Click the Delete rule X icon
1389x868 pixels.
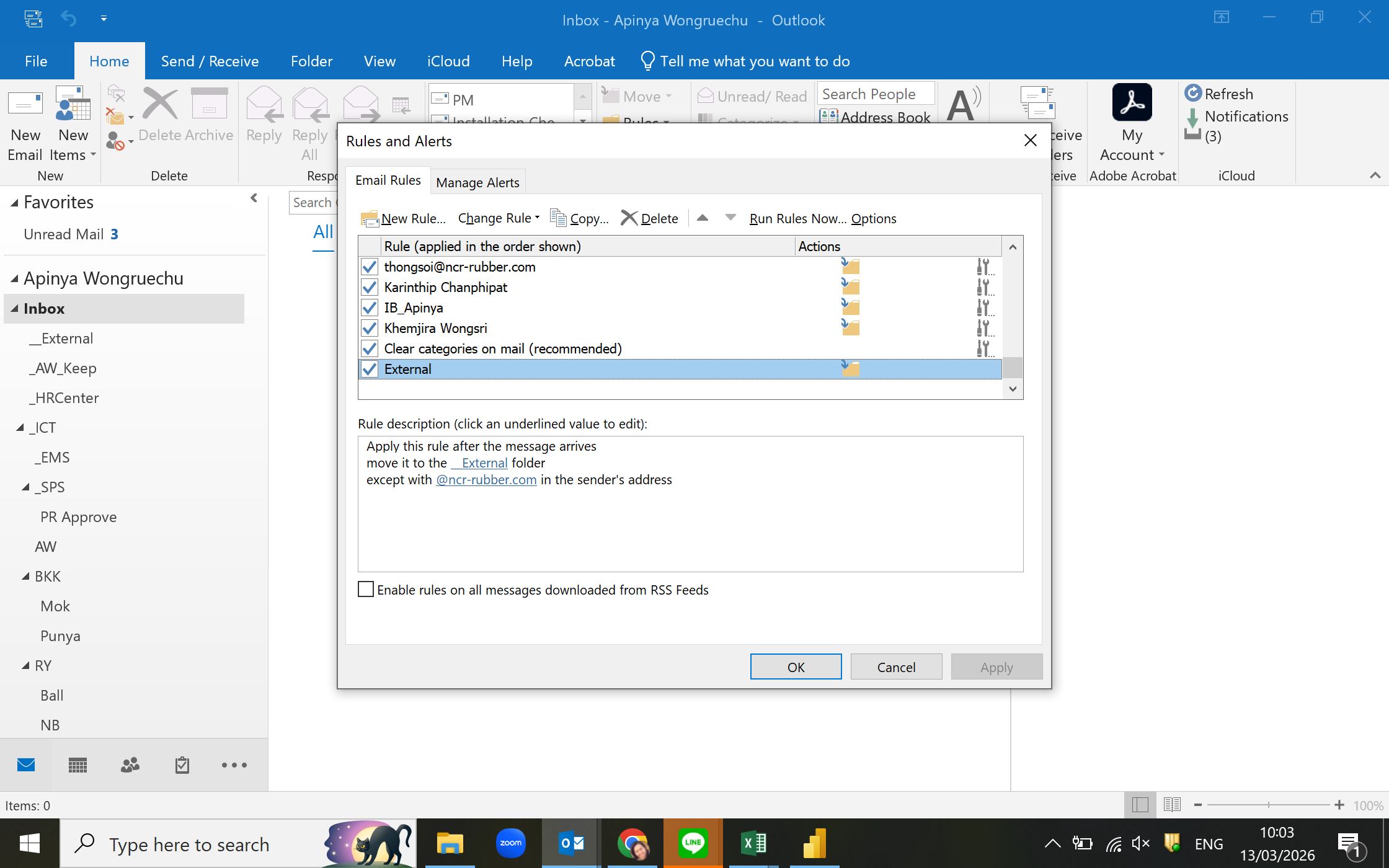point(629,218)
